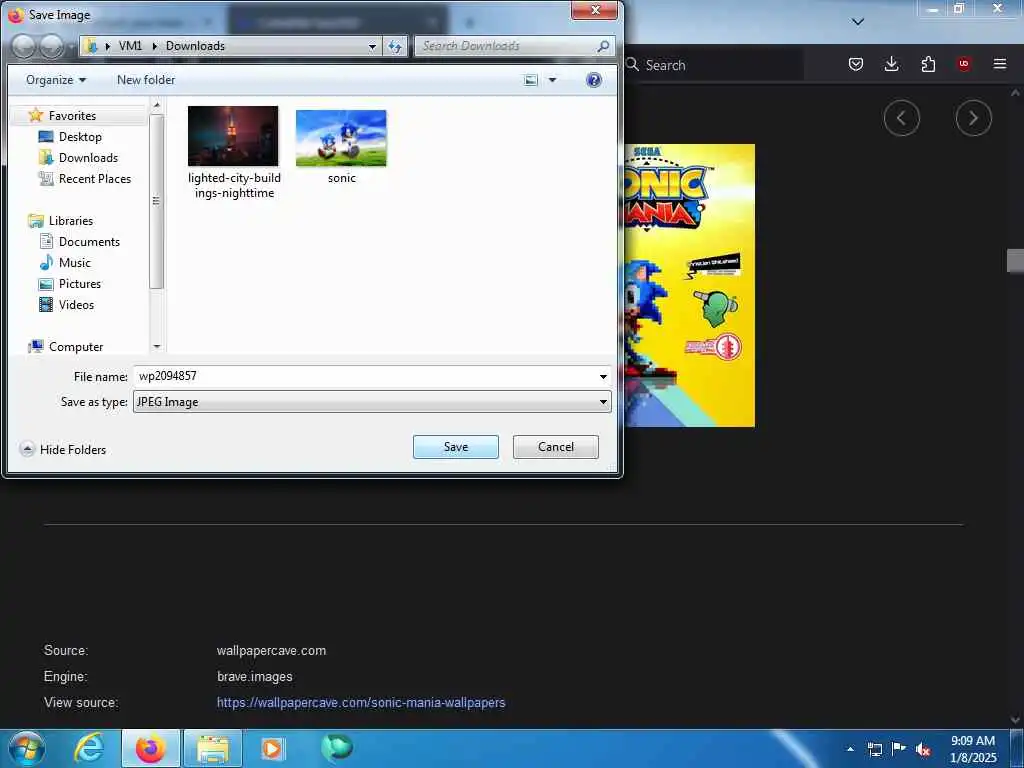Open the Firefox list all tabs chevron
The width and height of the screenshot is (1024, 768).
(858, 22)
